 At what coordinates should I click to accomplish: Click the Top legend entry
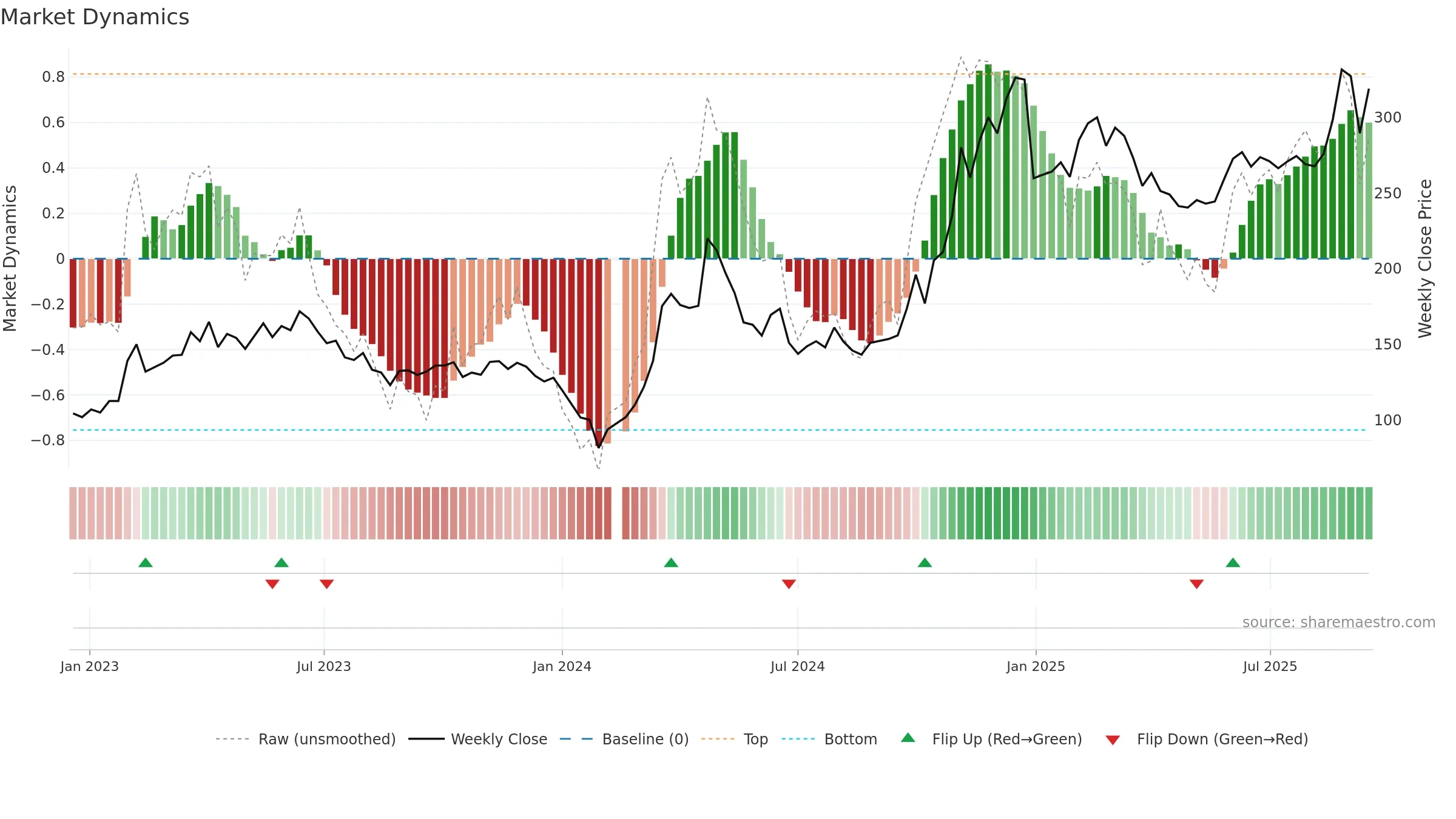[x=735, y=739]
